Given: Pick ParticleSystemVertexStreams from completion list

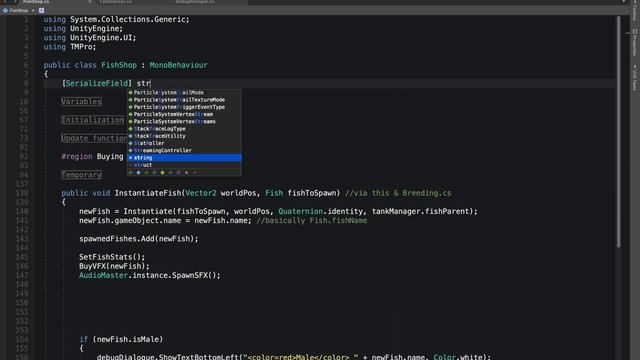Looking at the screenshot, I should click(x=184, y=121).
